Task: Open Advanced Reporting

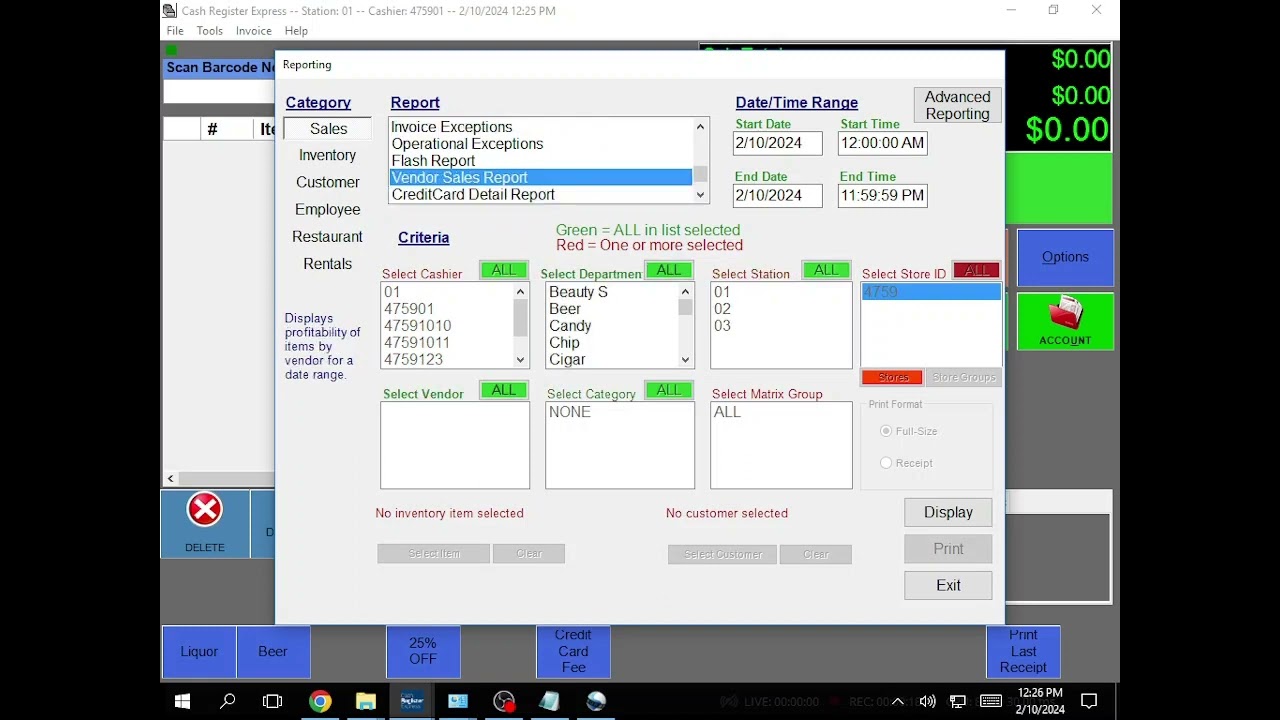Action: (957, 105)
